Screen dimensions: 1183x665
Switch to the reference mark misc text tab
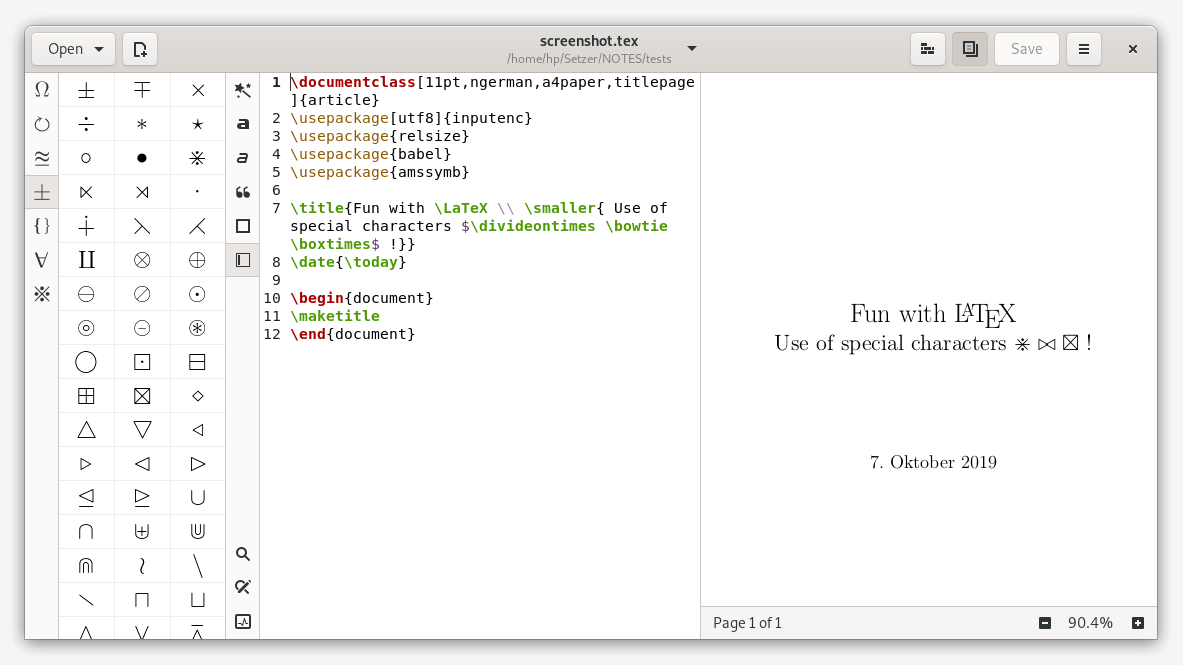coord(42,294)
